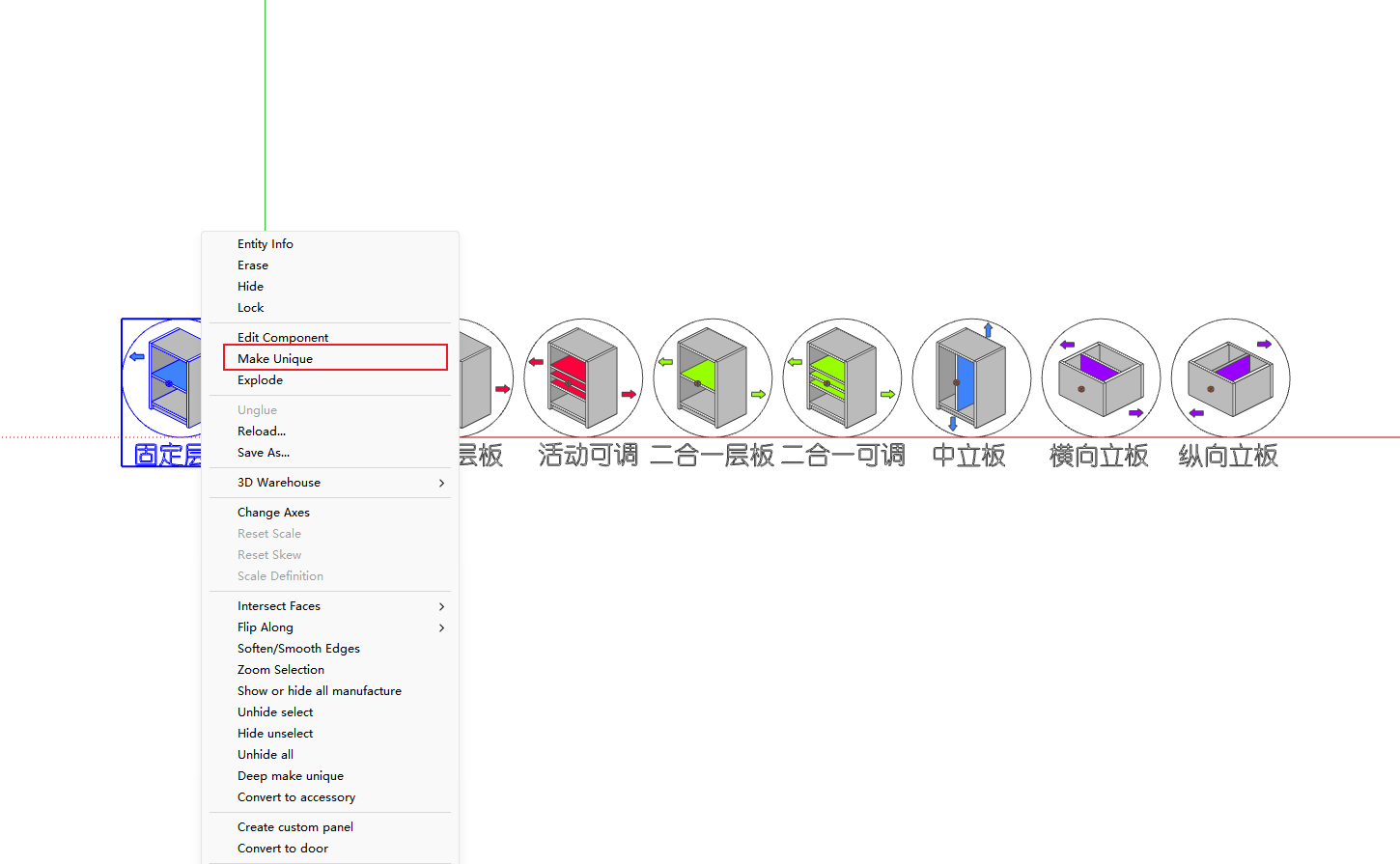Open Entity Info from context menu
The width and height of the screenshot is (1400, 864).
[266, 244]
